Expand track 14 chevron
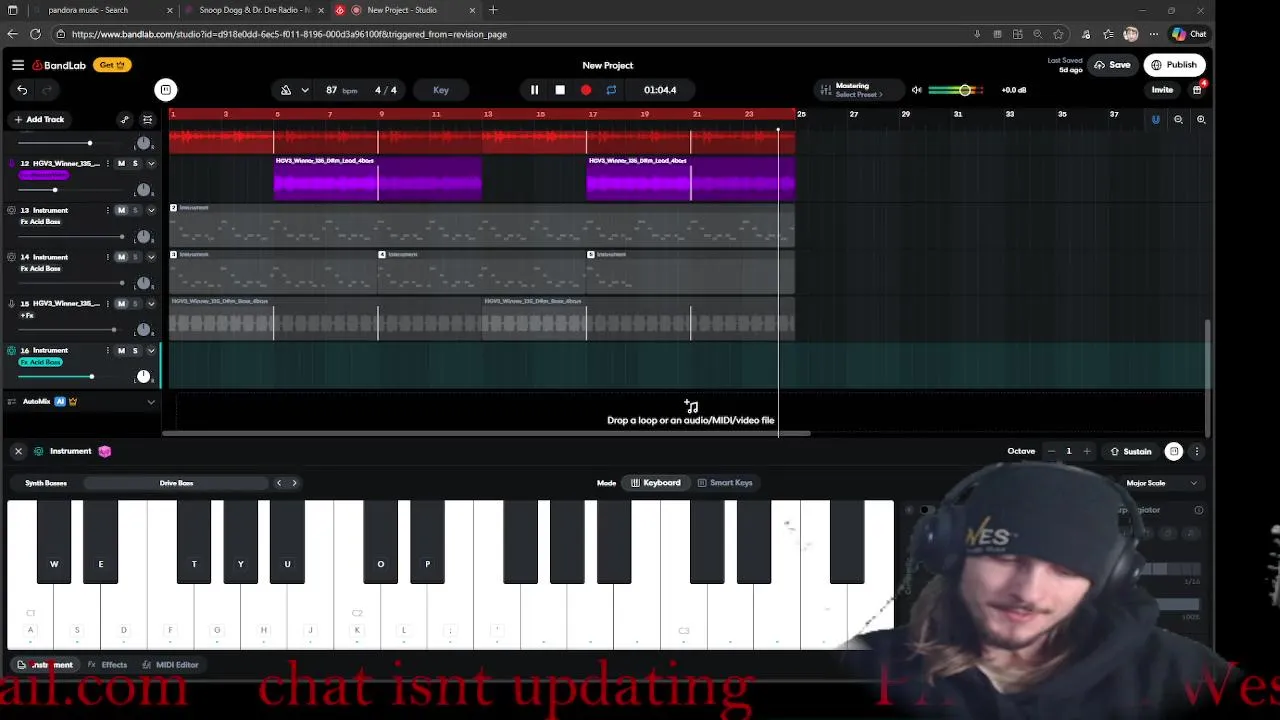This screenshot has height=720, width=1280. (x=151, y=257)
